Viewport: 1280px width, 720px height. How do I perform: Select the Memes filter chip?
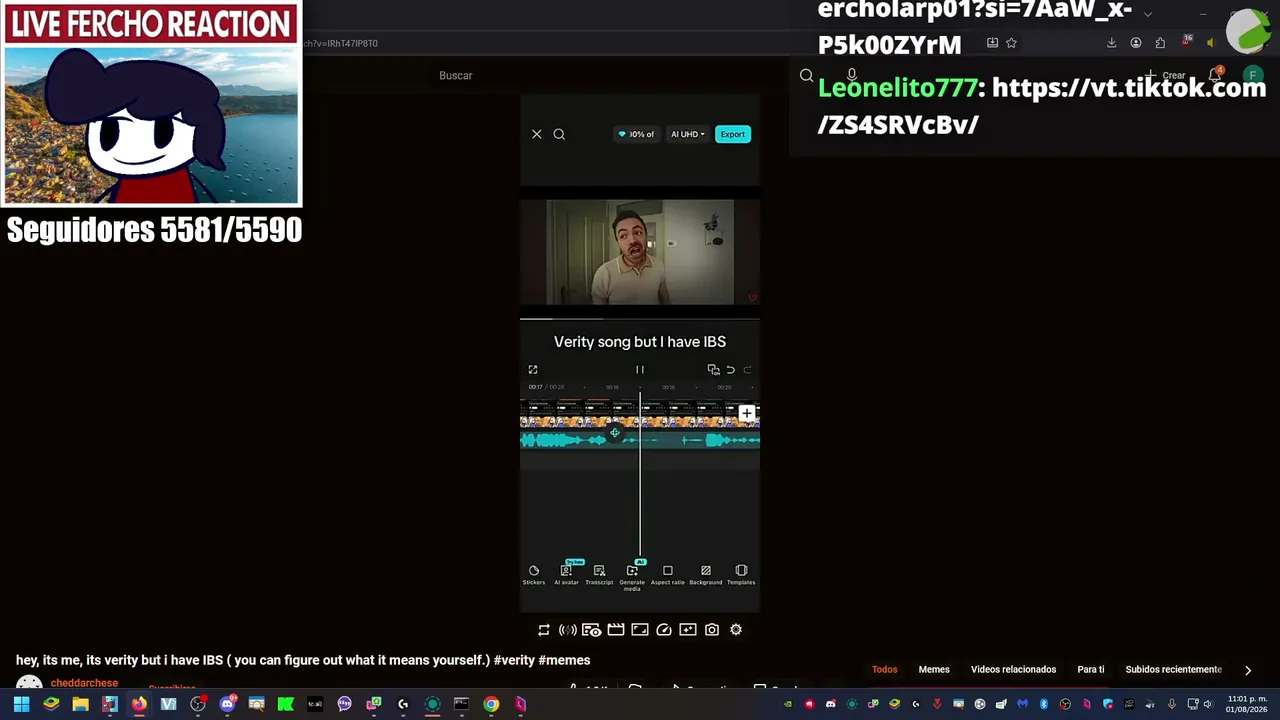point(934,670)
